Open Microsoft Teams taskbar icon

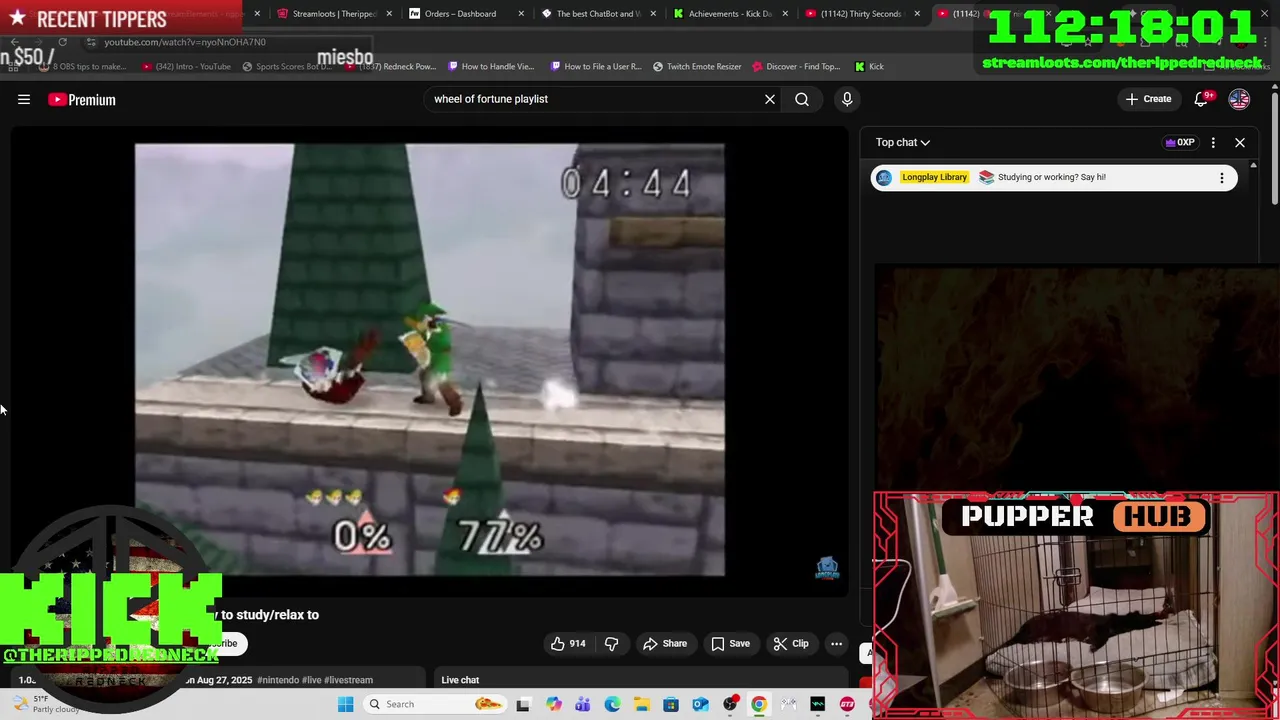click(x=582, y=704)
